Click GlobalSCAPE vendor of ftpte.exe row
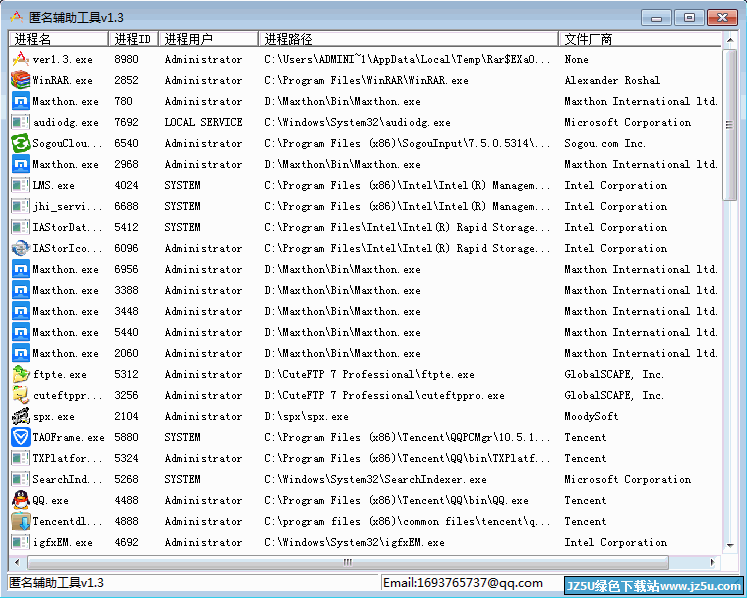 tap(614, 374)
